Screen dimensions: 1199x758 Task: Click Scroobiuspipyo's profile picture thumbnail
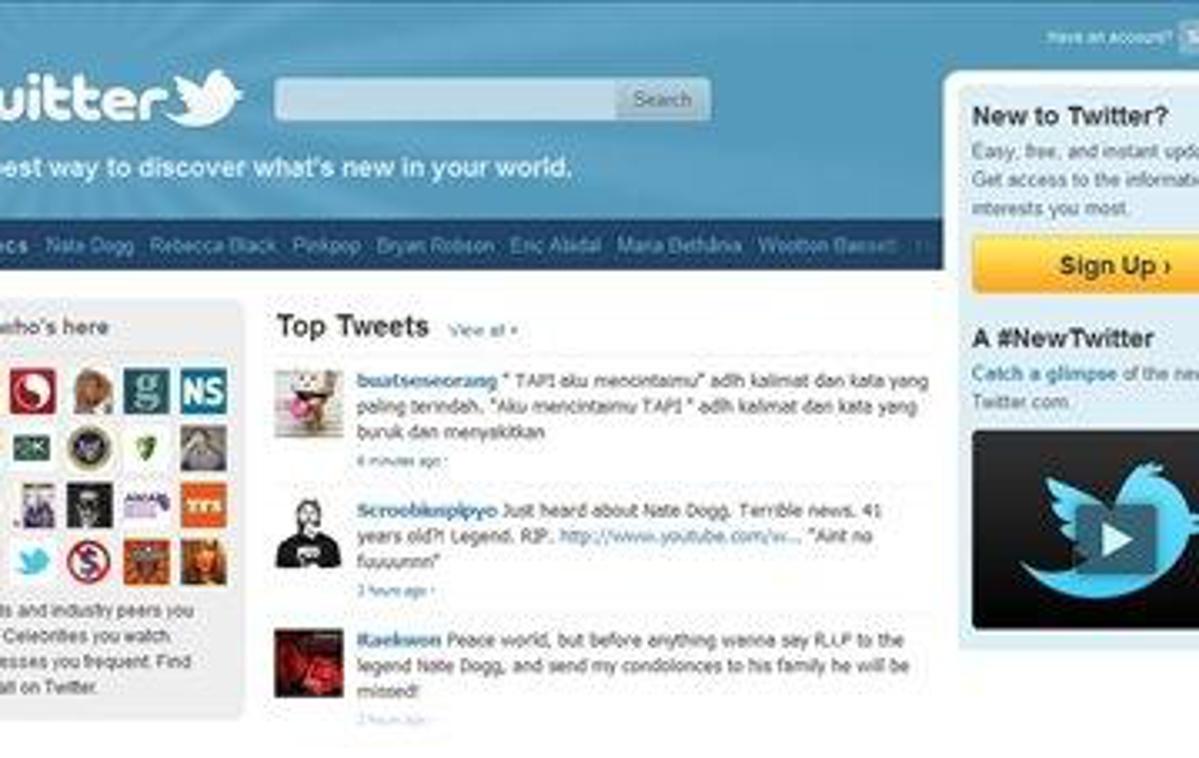point(309,533)
